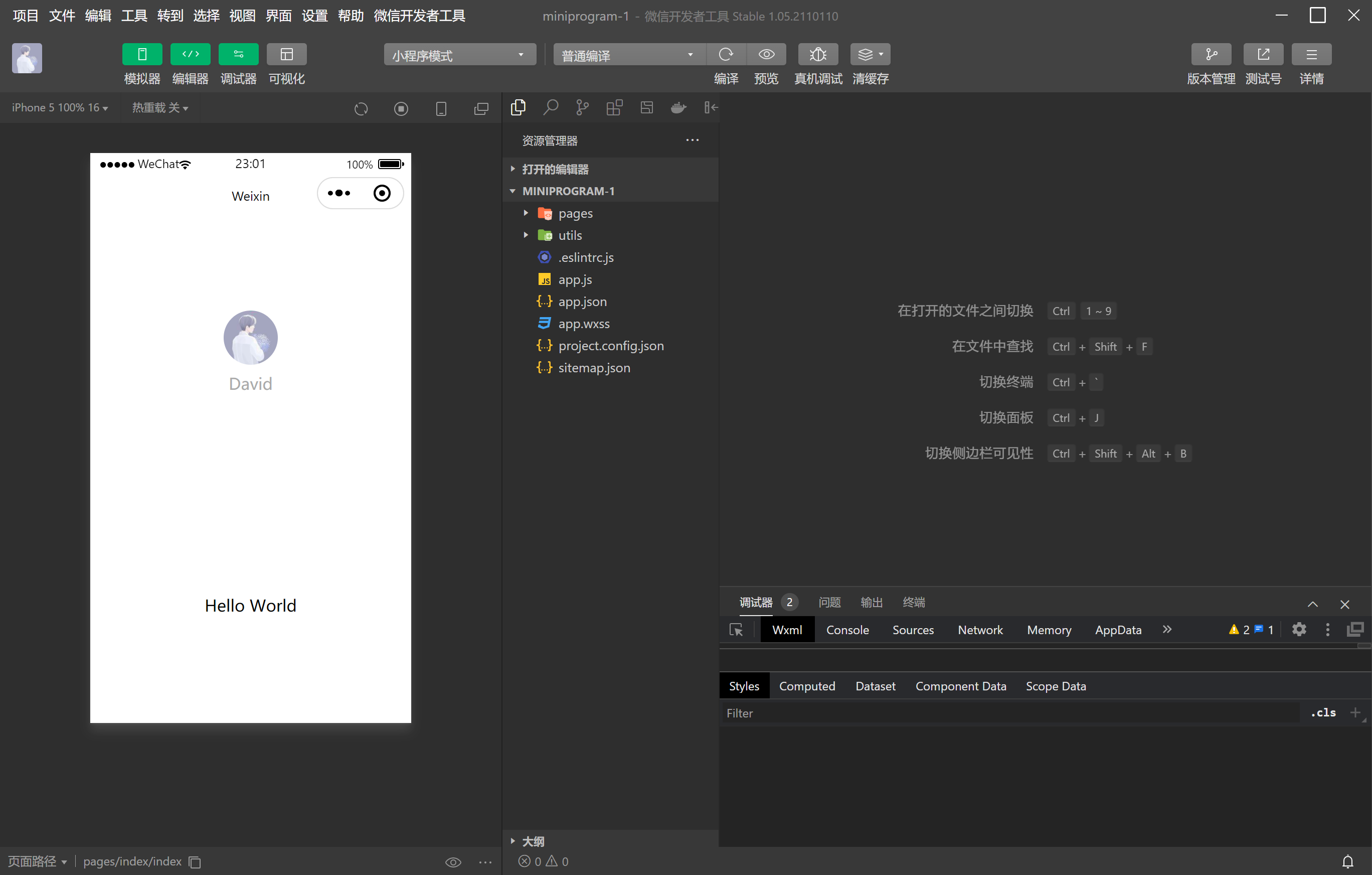Open the version management branch icon
The width and height of the screenshot is (1372, 875).
1211,55
